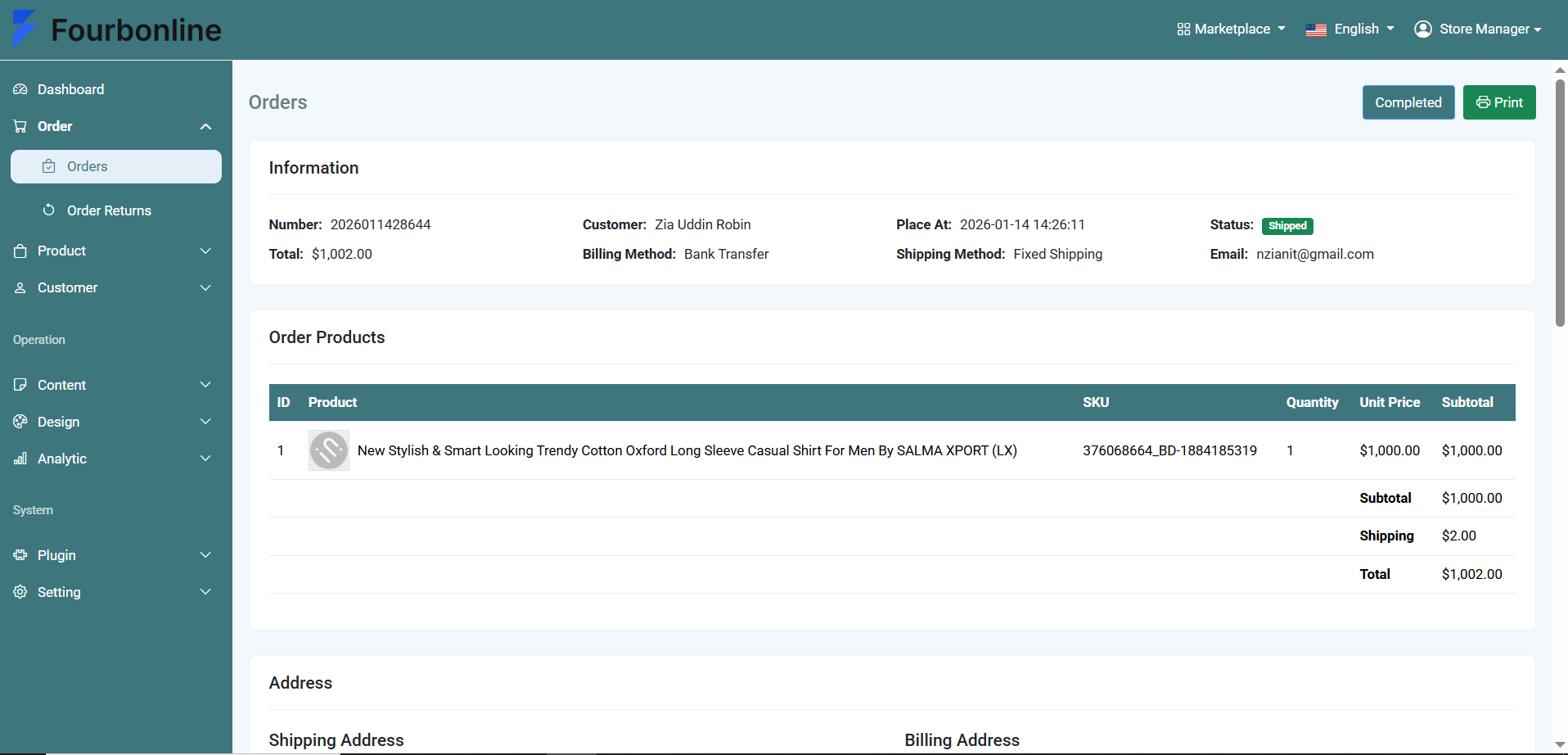The width and height of the screenshot is (1568, 755).
Task: Open Design via palette icon
Action: pyautogui.click(x=20, y=422)
